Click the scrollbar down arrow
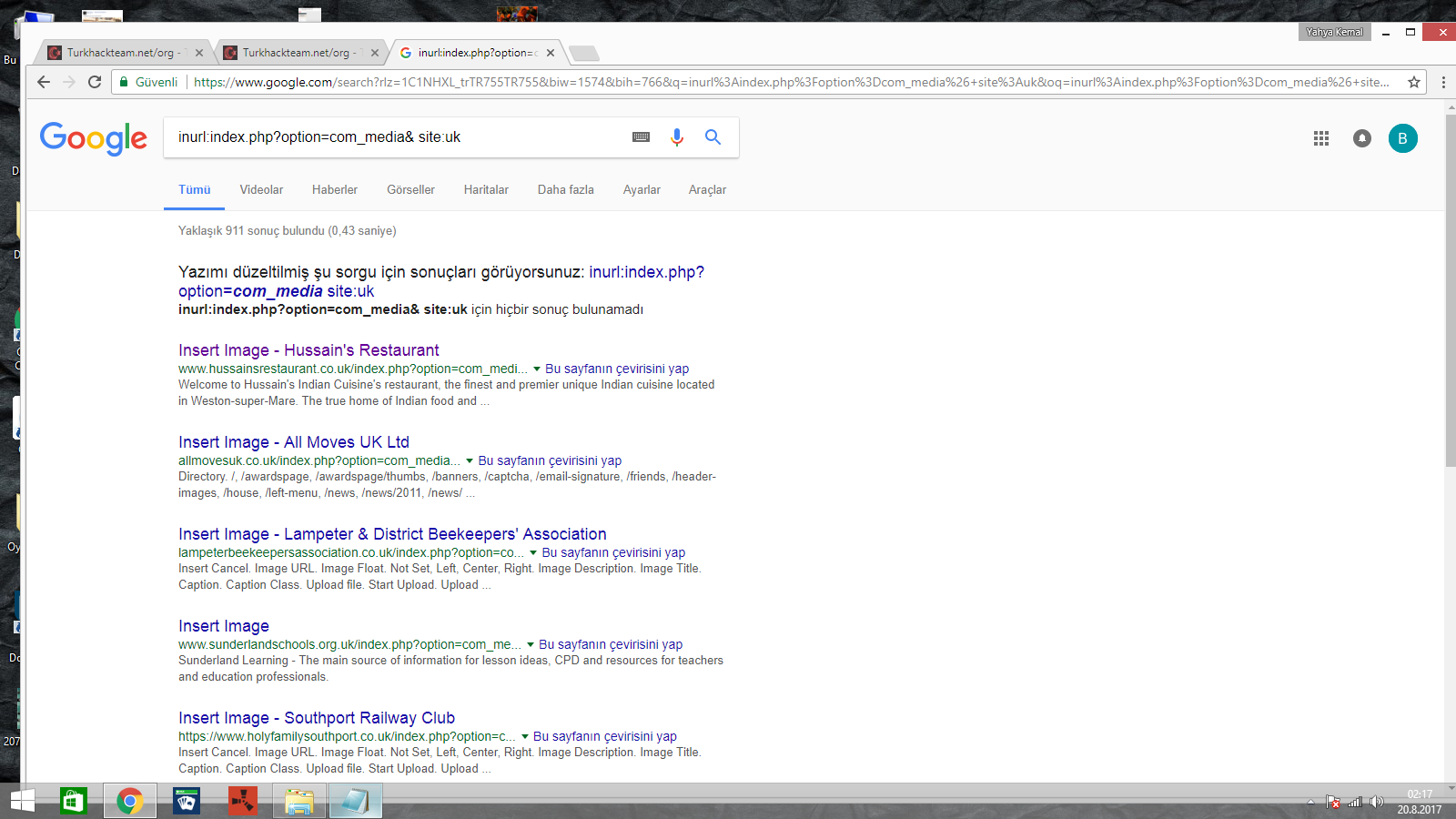Viewport: 1456px width, 819px height. click(1450, 788)
